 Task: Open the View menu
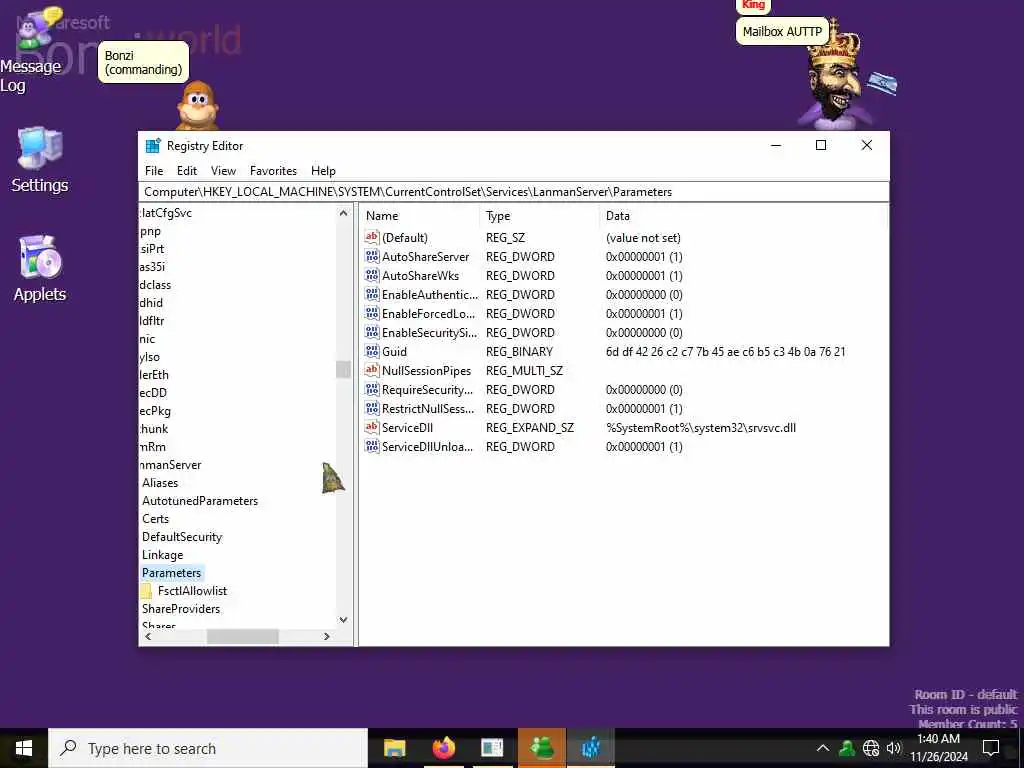click(x=223, y=170)
